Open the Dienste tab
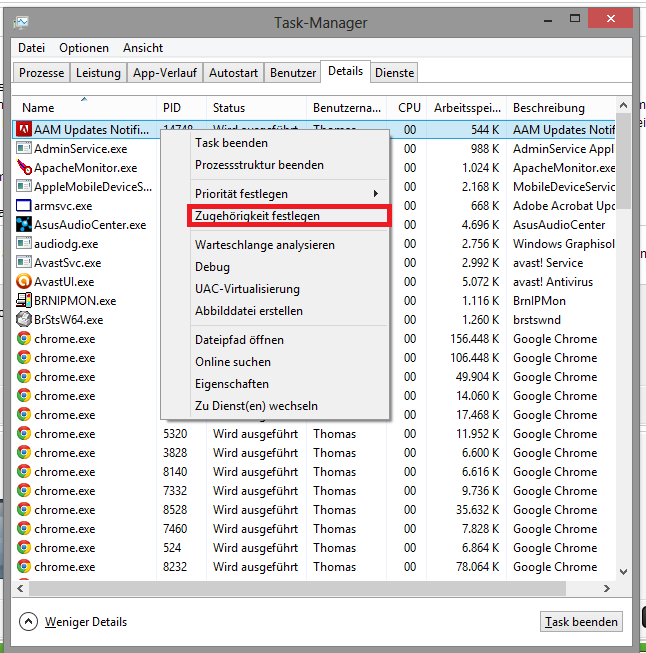Image resolution: width=646 pixels, height=653 pixels. click(394, 73)
